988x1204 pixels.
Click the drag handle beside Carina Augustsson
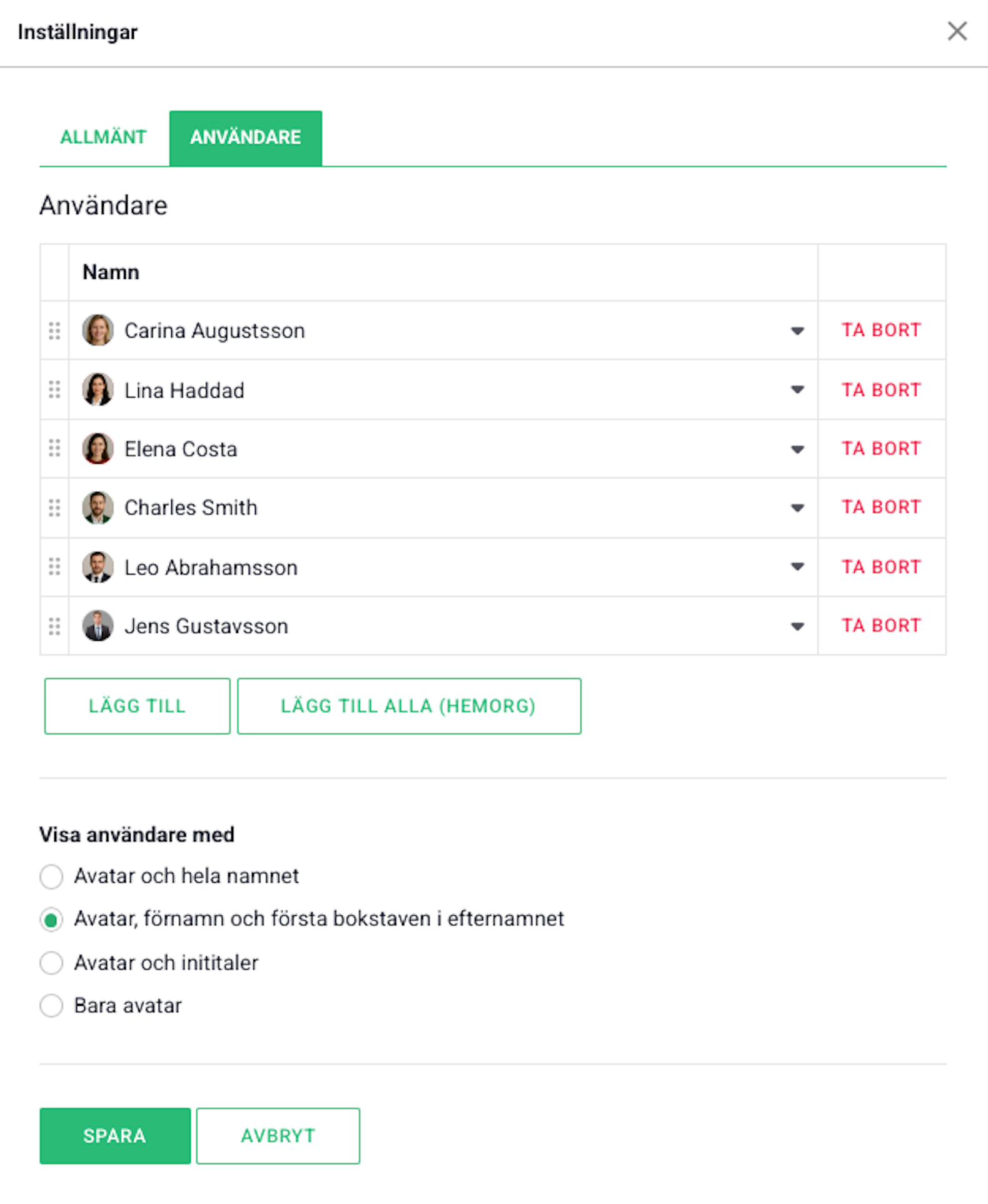pos(54,331)
